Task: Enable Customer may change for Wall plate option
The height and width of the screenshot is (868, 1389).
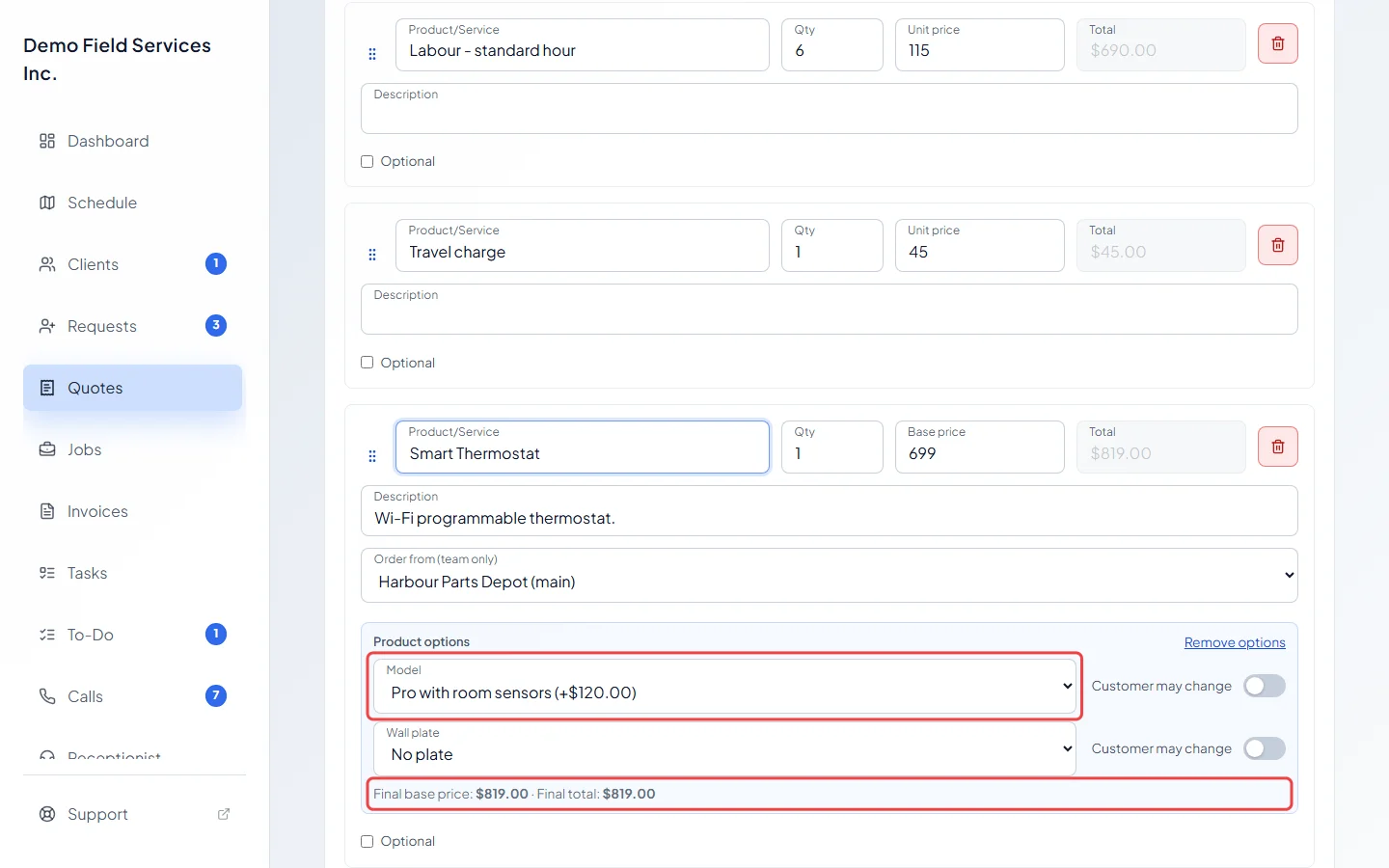Action: [1265, 748]
